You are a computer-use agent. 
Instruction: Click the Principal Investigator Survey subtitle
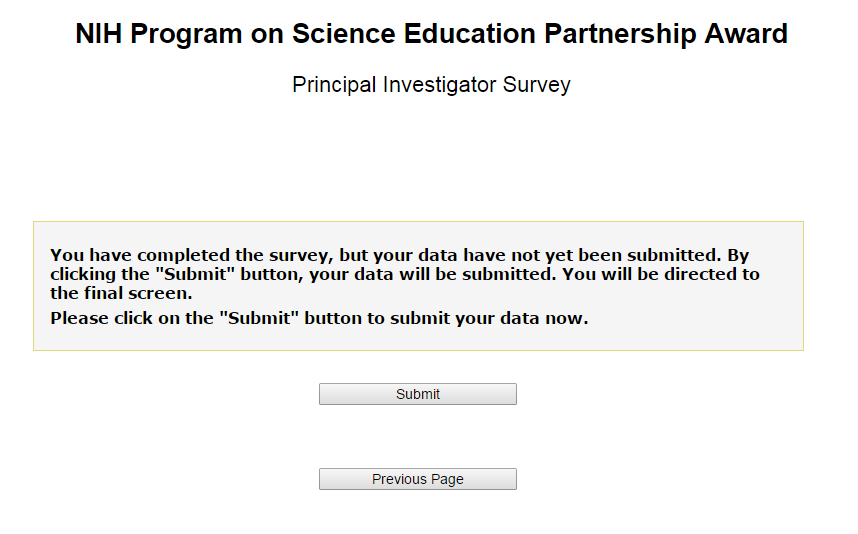pos(431,85)
